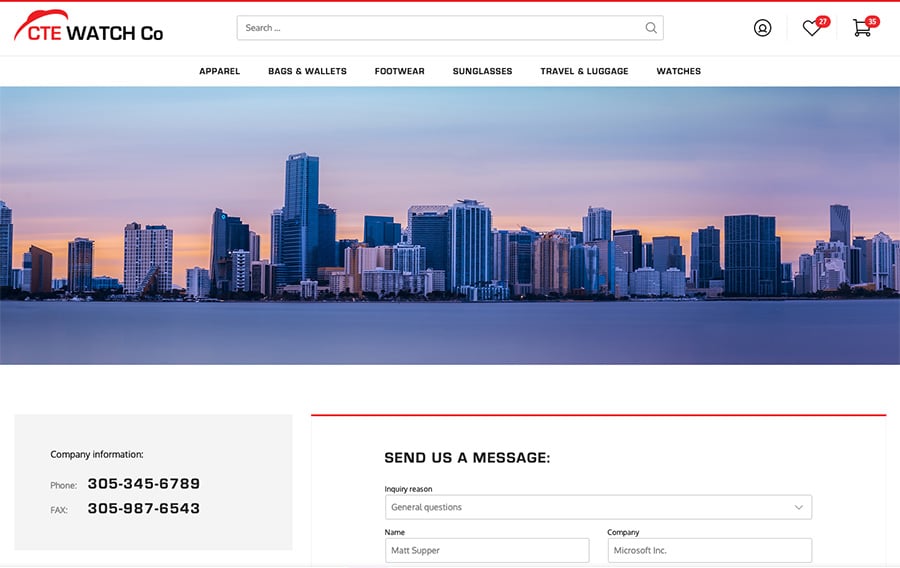900x568 pixels.
Task: Click the magnifier icon in search bar
Action: [x=651, y=28]
